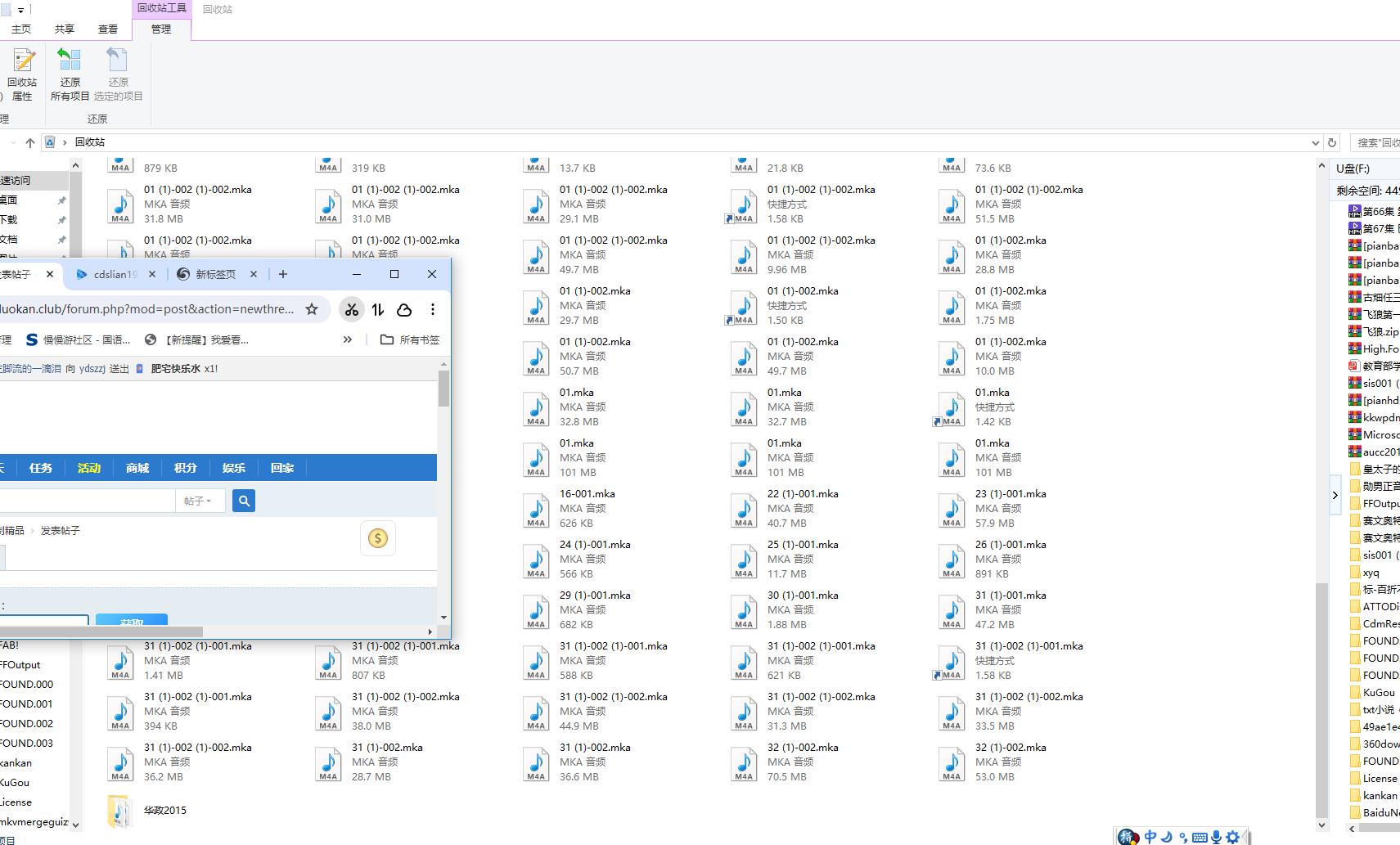
Task: Navigate up one folder level
Action: coord(30,142)
